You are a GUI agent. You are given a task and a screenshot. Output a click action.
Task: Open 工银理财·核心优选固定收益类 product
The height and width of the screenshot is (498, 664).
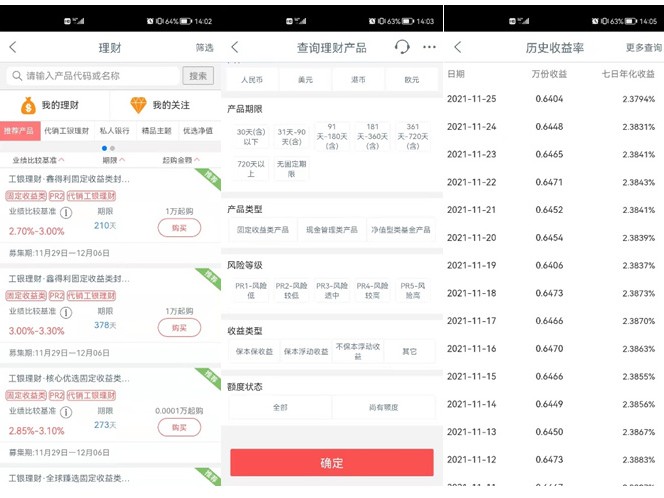click(69, 378)
